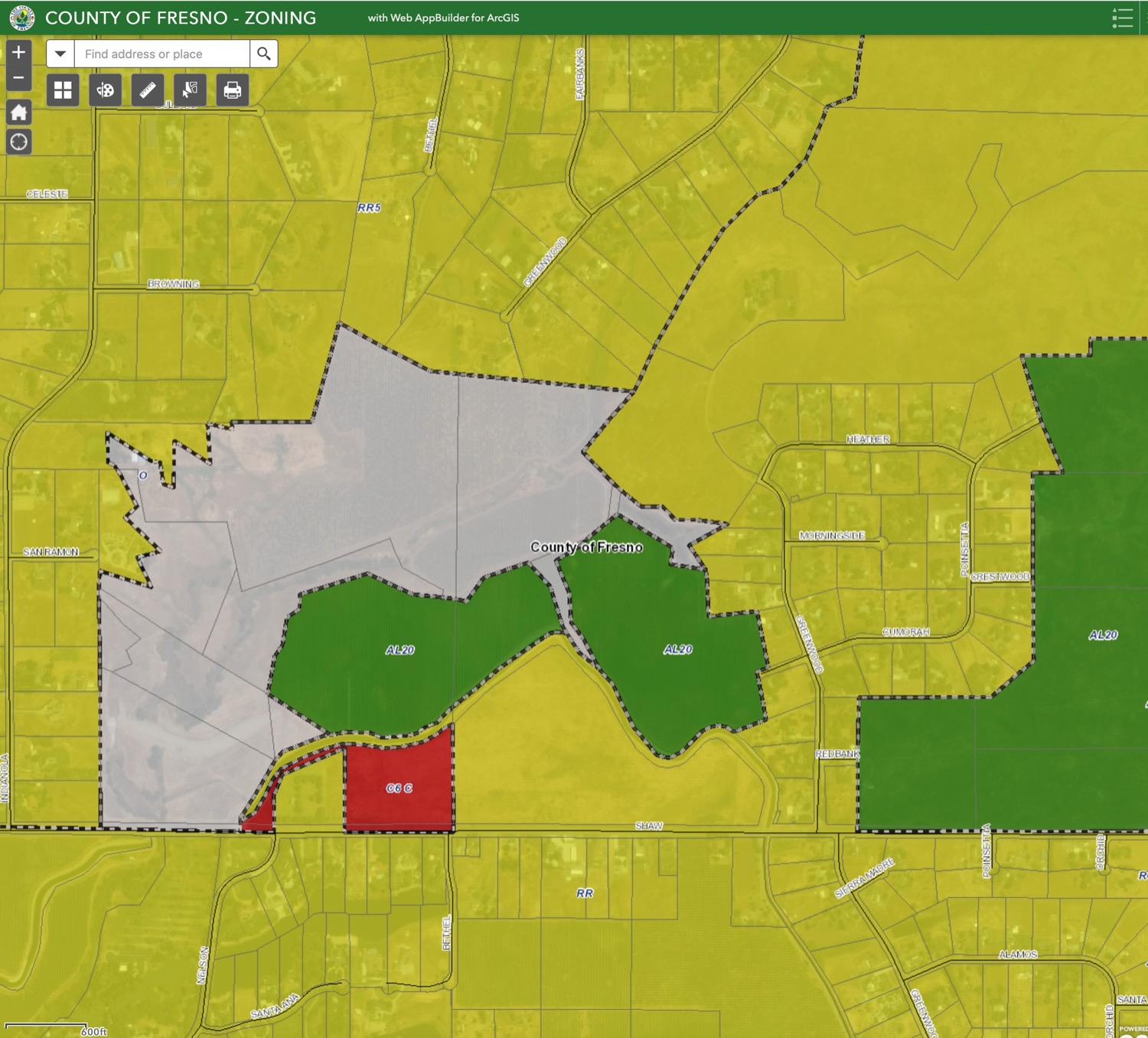Click the RR5 zoning label
This screenshot has width=1148, height=1038.
tap(368, 207)
